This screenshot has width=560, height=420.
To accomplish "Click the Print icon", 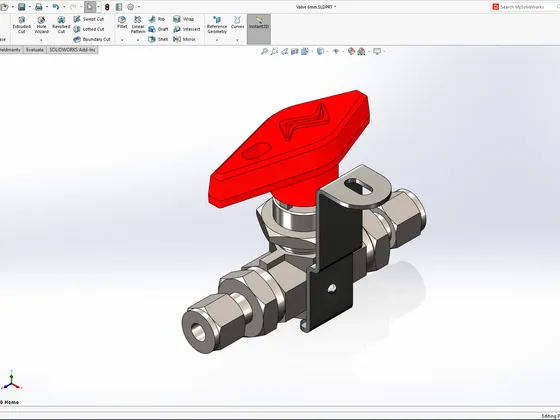I will coord(39,7).
